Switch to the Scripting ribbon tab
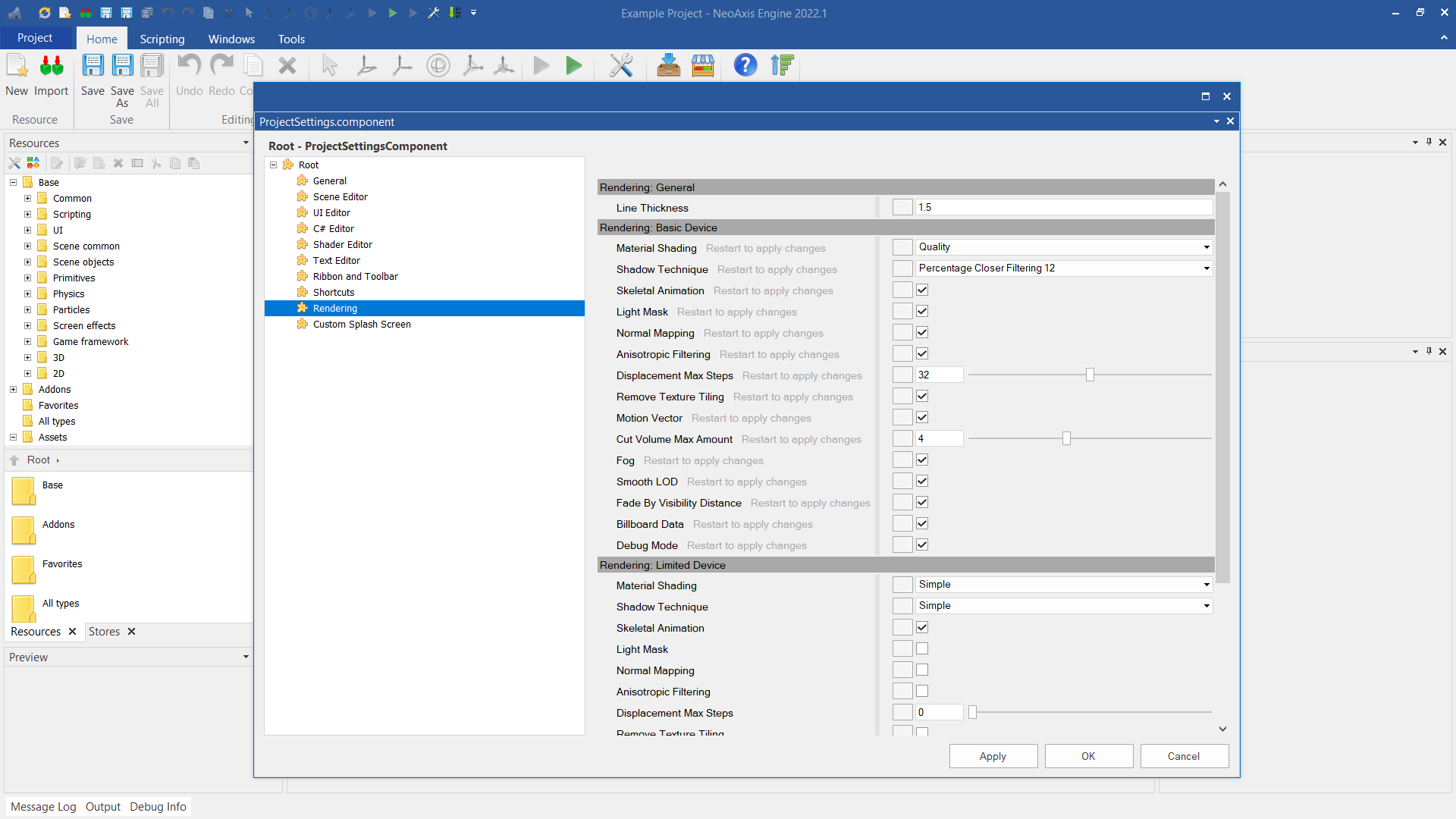The image size is (1456, 819). point(162,39)
